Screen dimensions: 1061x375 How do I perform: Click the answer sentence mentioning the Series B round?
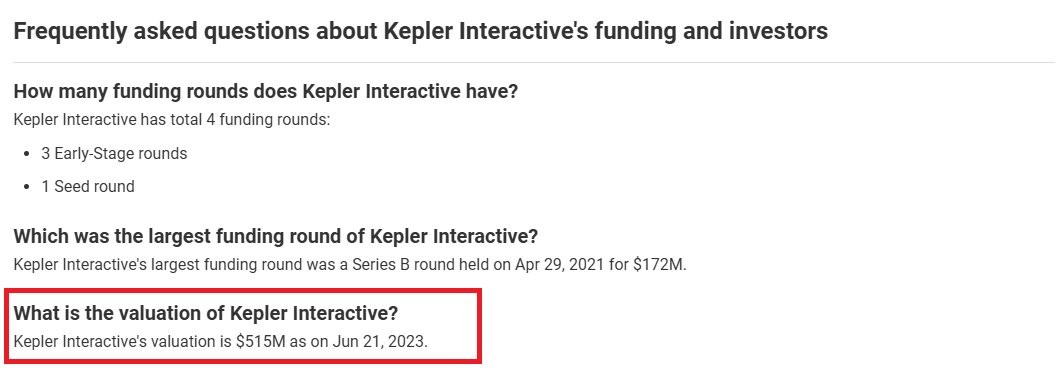point(350,265)
